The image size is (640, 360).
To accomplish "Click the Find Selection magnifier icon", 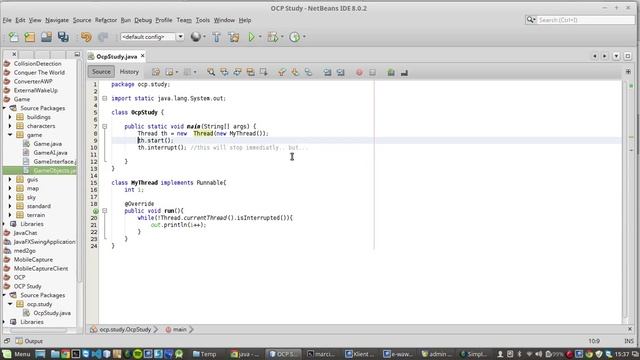I will (x=211, y=72).
